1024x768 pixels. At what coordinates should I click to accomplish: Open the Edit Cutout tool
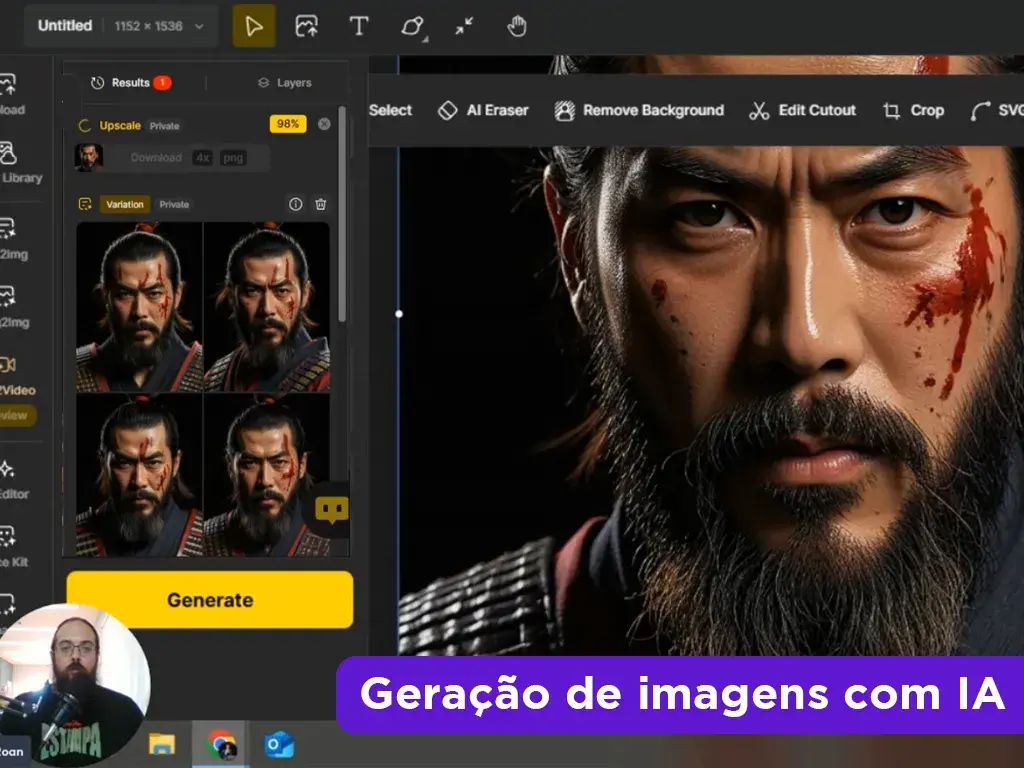click(x=802, y=110)
